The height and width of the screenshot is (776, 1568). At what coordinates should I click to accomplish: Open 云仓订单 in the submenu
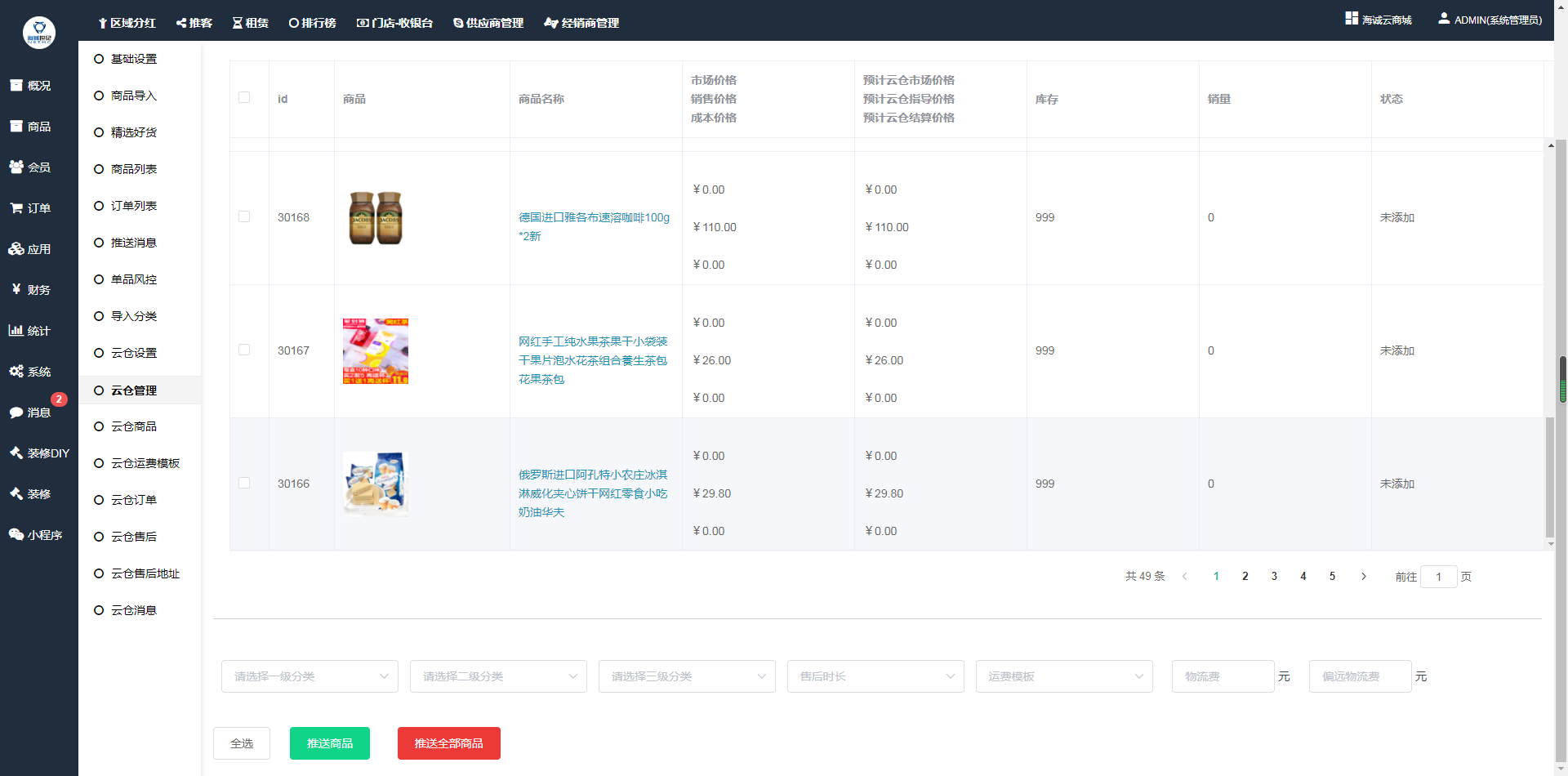pos(134,500)
